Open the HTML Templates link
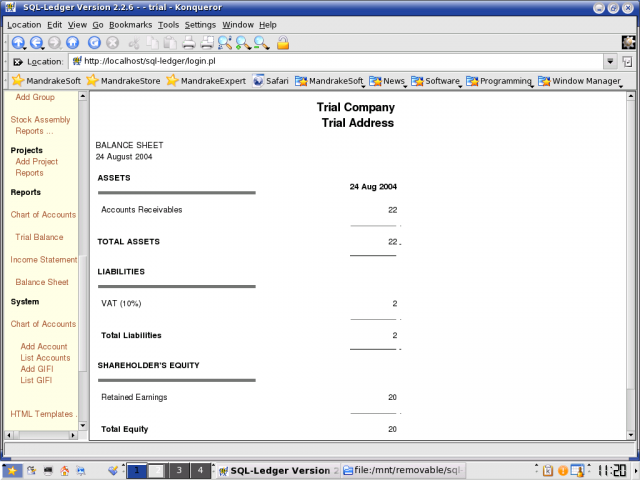The image size is (640, 480). click(42, 414)
